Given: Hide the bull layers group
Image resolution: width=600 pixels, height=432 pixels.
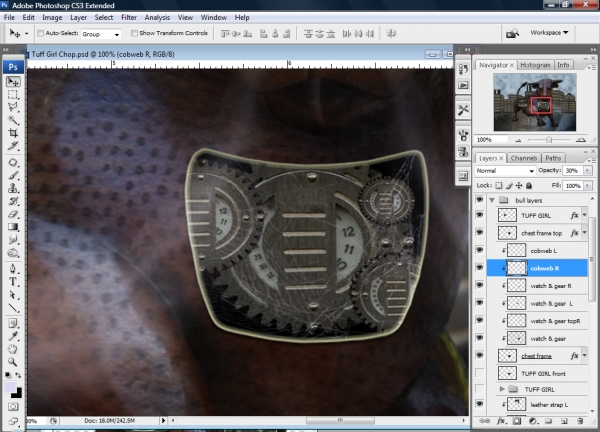Looking at the screenshot, I should pos(479,200).
